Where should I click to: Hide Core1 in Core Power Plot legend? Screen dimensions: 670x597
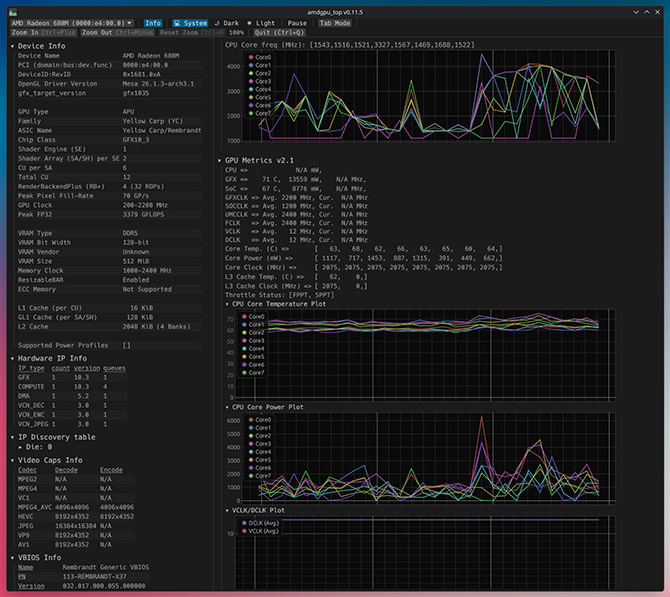pos(259,428)
